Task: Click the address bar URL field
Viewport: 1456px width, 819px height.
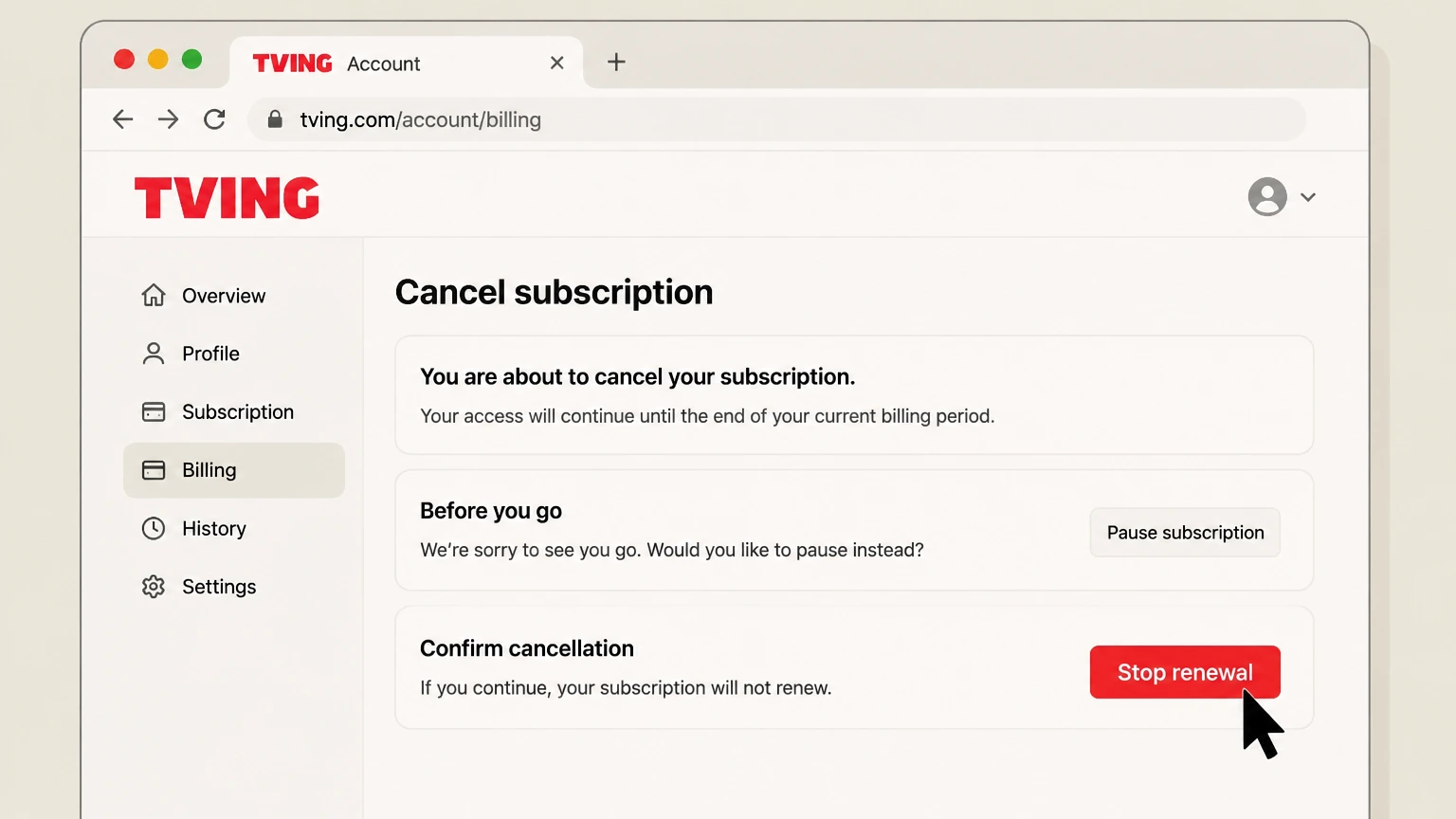Action: 776,119
